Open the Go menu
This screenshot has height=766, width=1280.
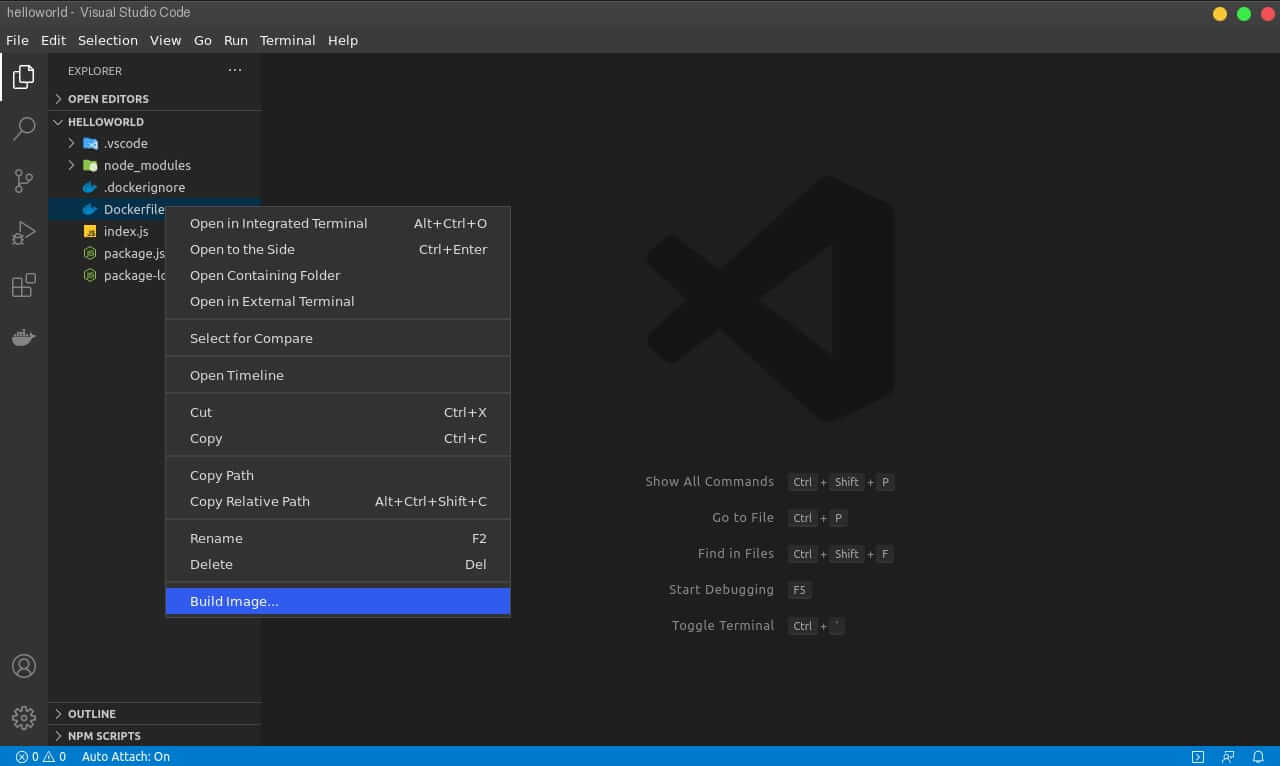203,40
